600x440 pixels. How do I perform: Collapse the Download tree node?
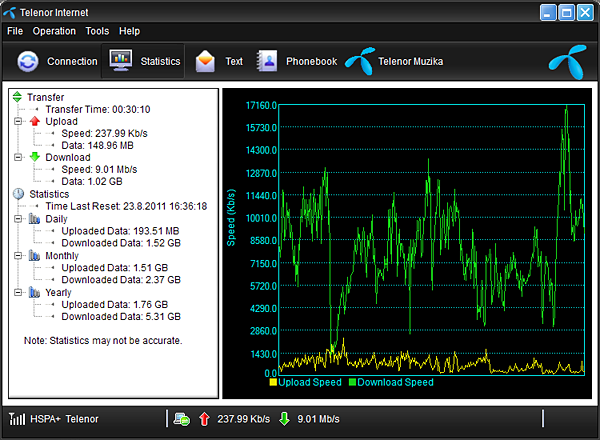pos(18,157)
